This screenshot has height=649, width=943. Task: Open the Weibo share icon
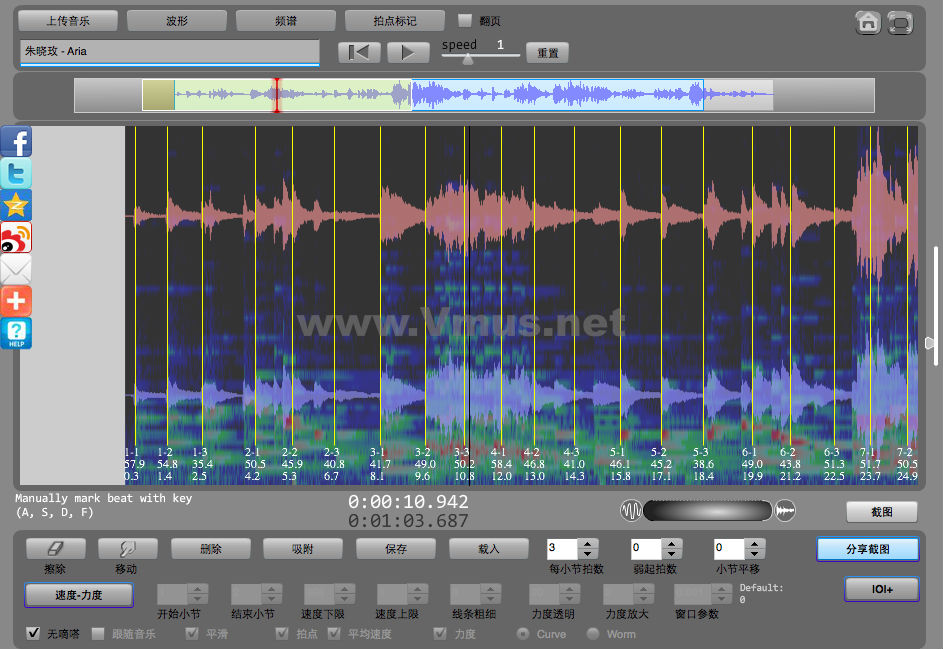pyautogui.click(x=16, y=237)
